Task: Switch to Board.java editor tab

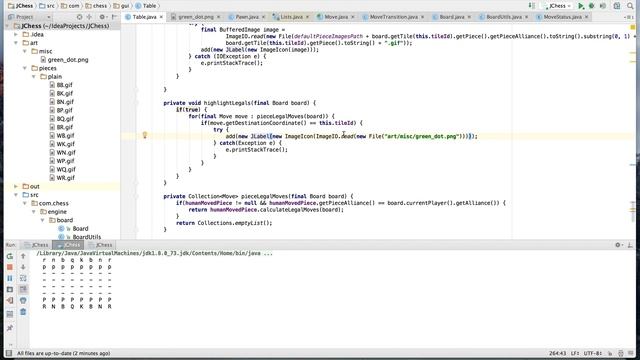Action: click(x=451, y=17)
